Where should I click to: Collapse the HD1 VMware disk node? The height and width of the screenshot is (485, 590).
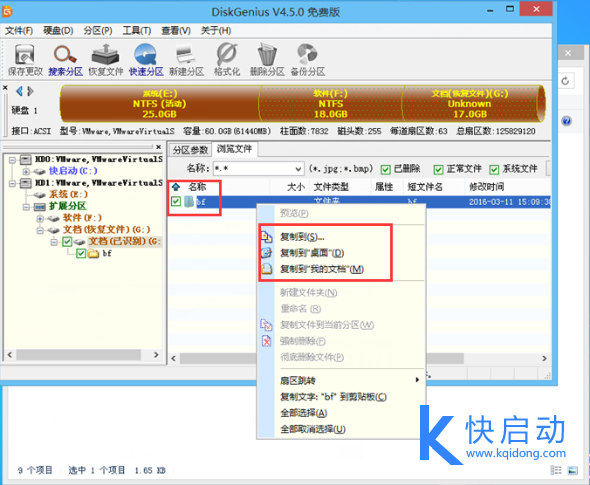(x=12, y=184)
